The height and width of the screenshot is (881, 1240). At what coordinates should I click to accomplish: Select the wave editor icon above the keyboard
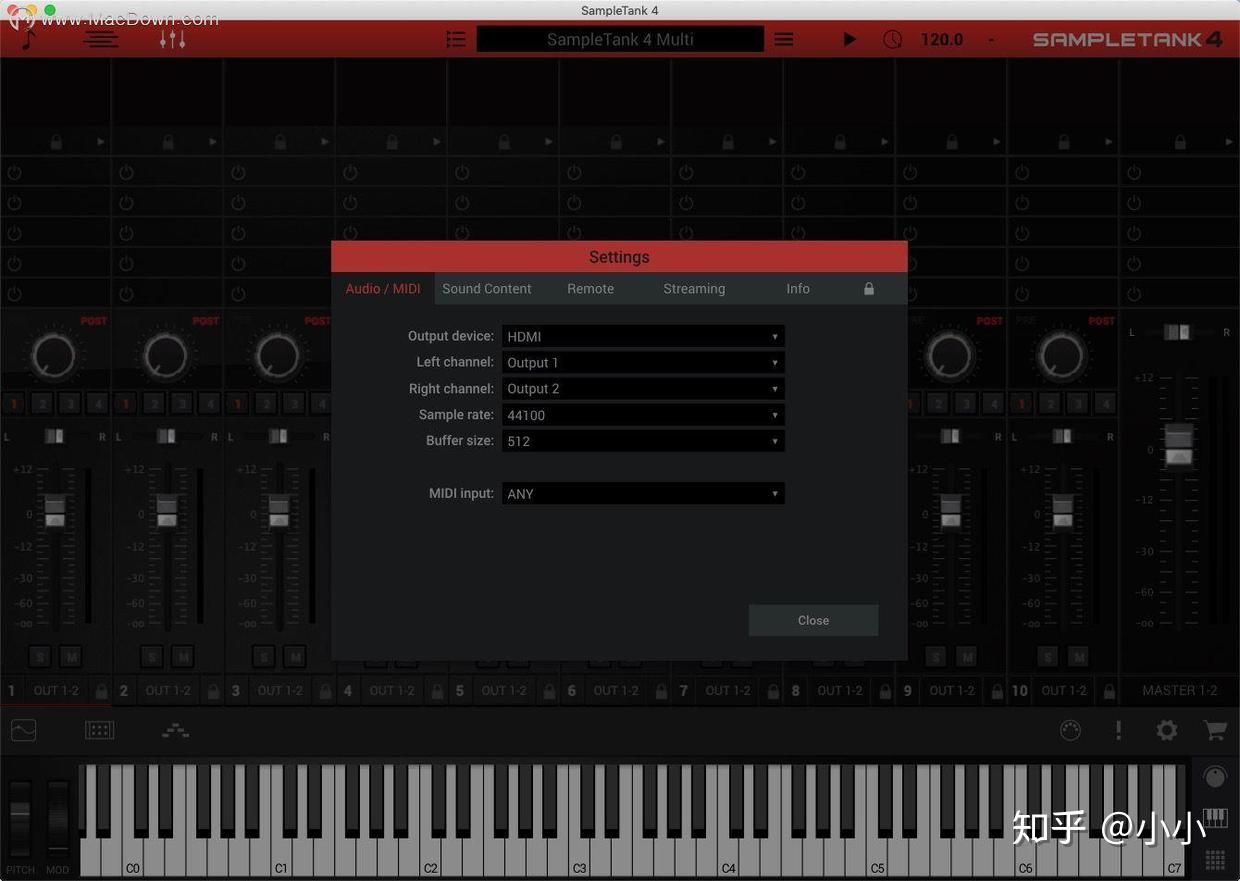22,730
